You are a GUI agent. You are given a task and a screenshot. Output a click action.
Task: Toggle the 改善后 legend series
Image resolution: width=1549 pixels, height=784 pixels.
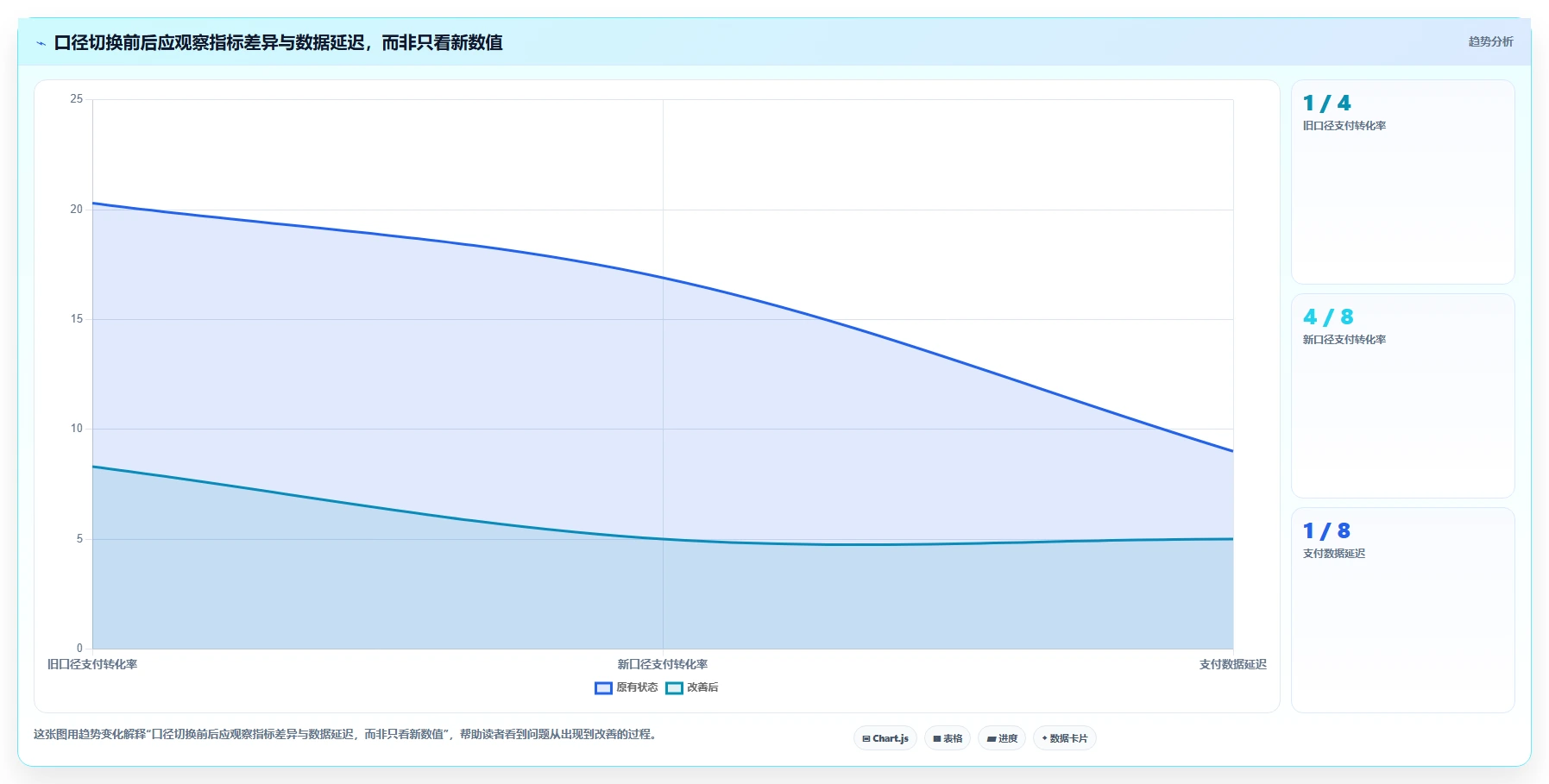pyautogui.click(x=692, y=687)
